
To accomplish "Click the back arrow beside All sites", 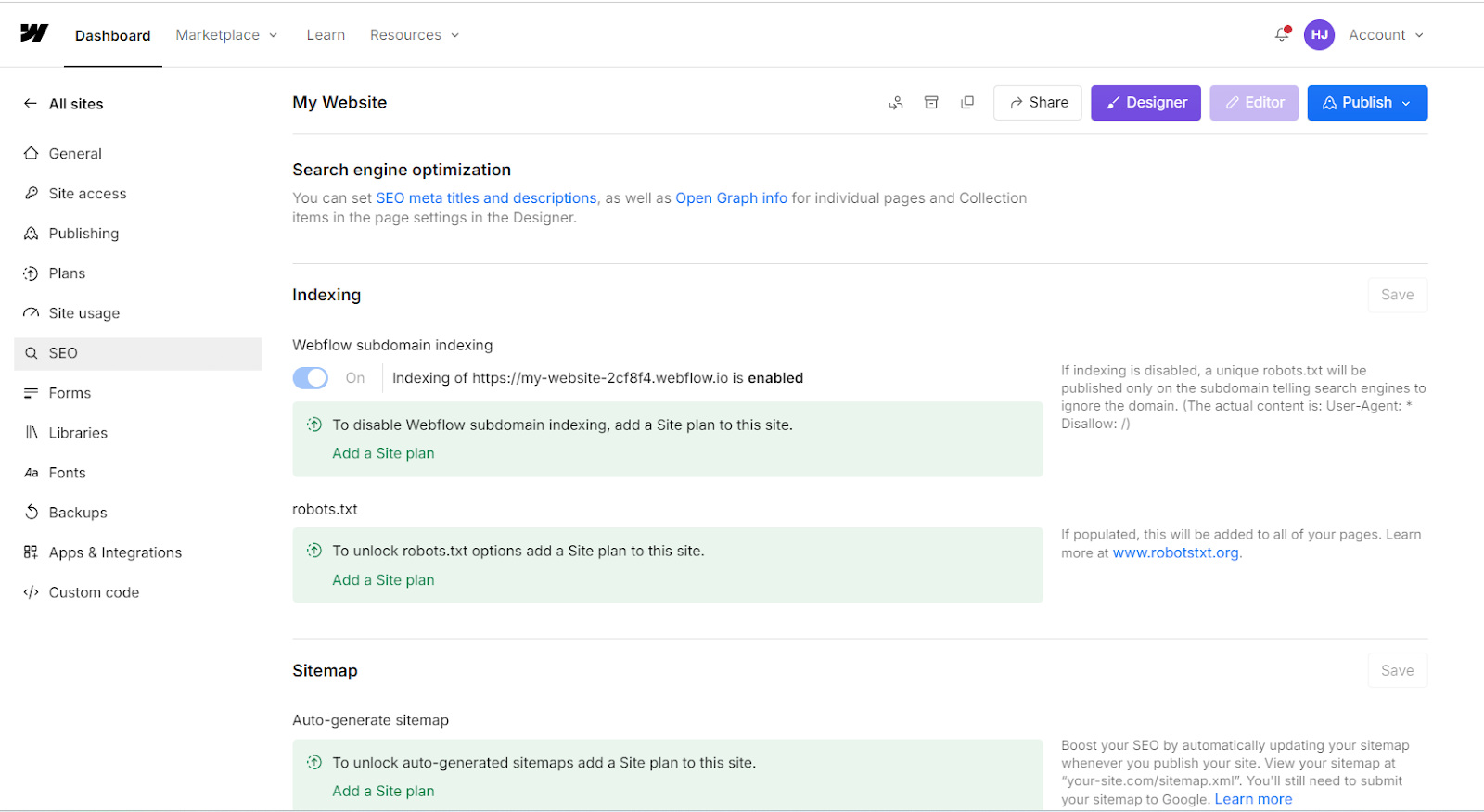I will 31,104.
